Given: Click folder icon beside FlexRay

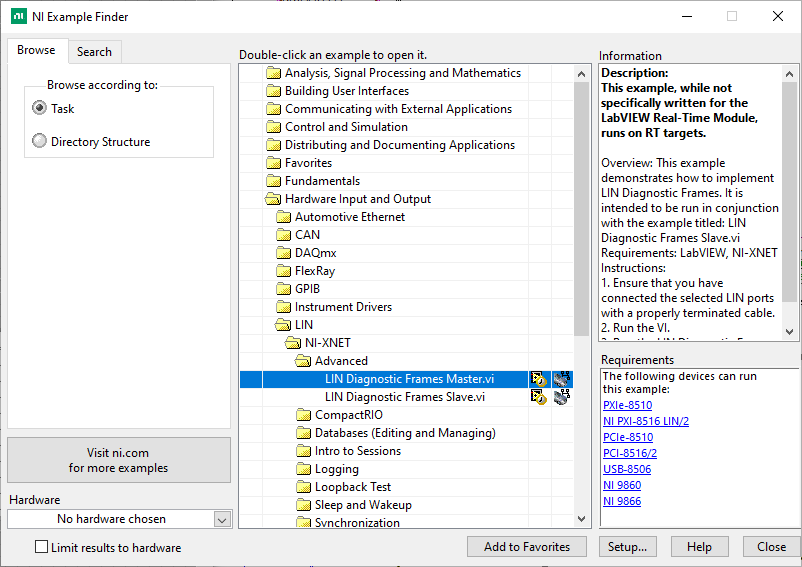Looking at the screenshot, I should pyautogui.click(x=283, y=271).
